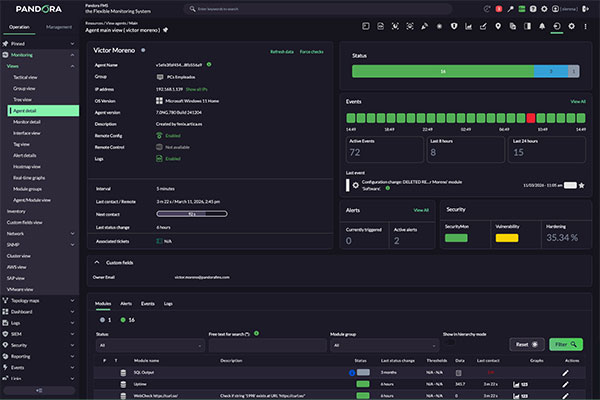Click the green SecurityMon status swatch
Screen dimensions: 600x400
456,238
